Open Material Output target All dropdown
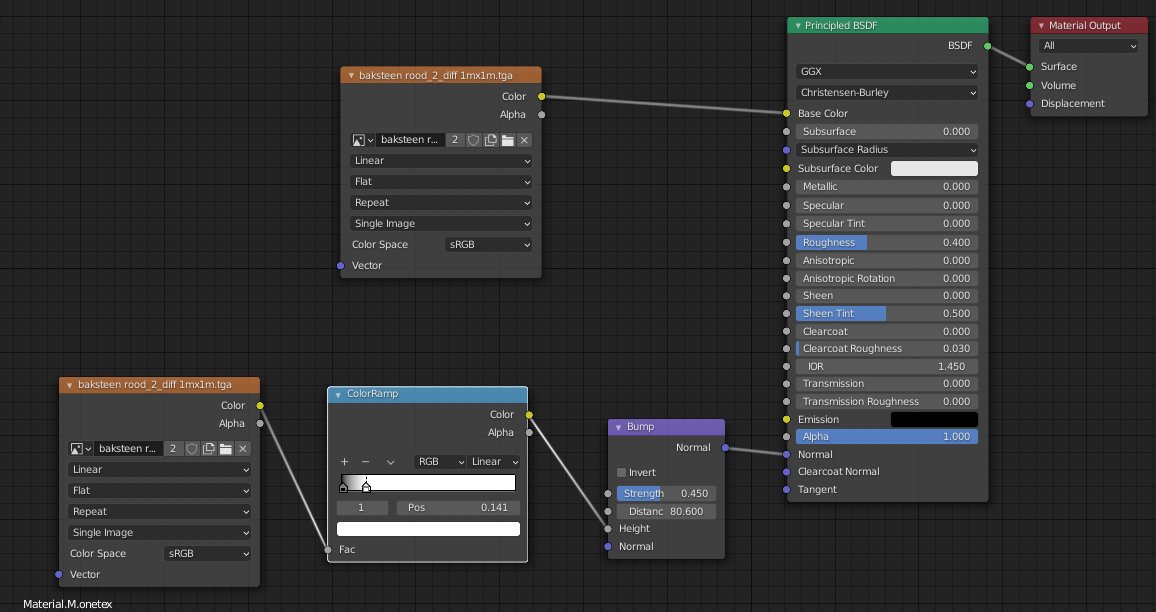Image resolution: width=1156 pixels, height=612 pixels. (x=1088, y=46)
